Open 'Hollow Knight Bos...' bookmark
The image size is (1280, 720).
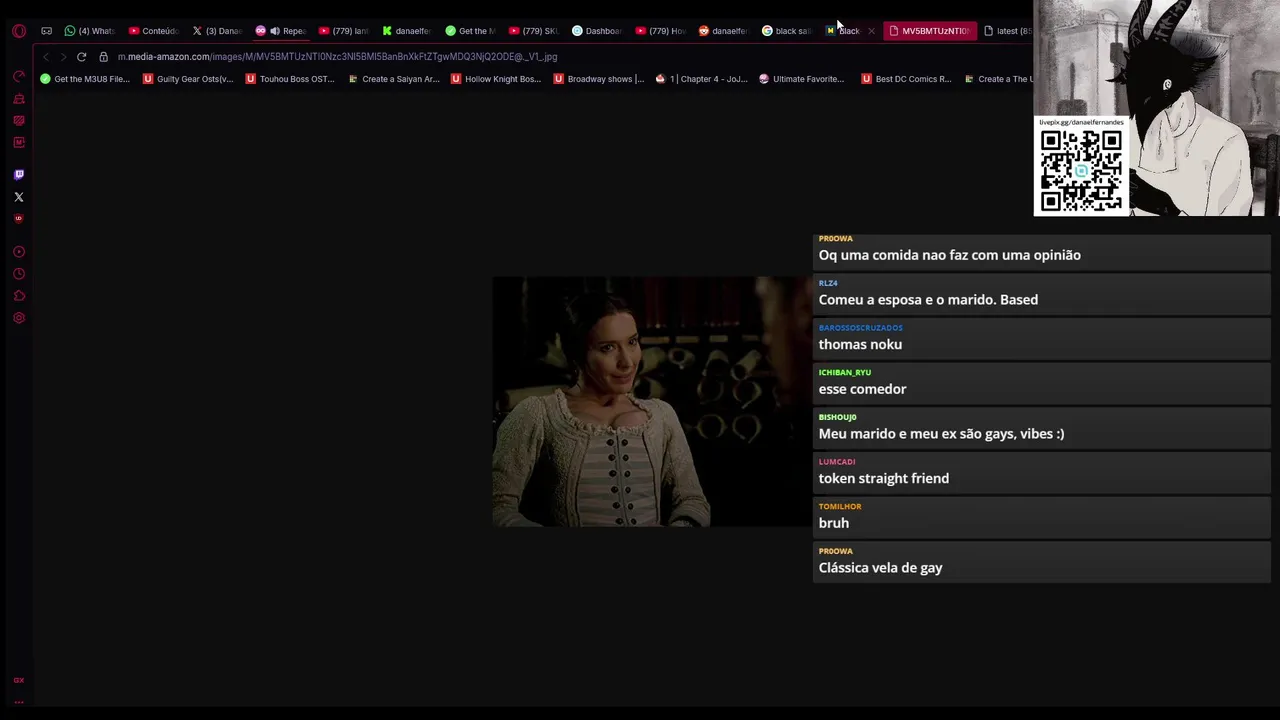pyautogui.click(x=496, y=79)
